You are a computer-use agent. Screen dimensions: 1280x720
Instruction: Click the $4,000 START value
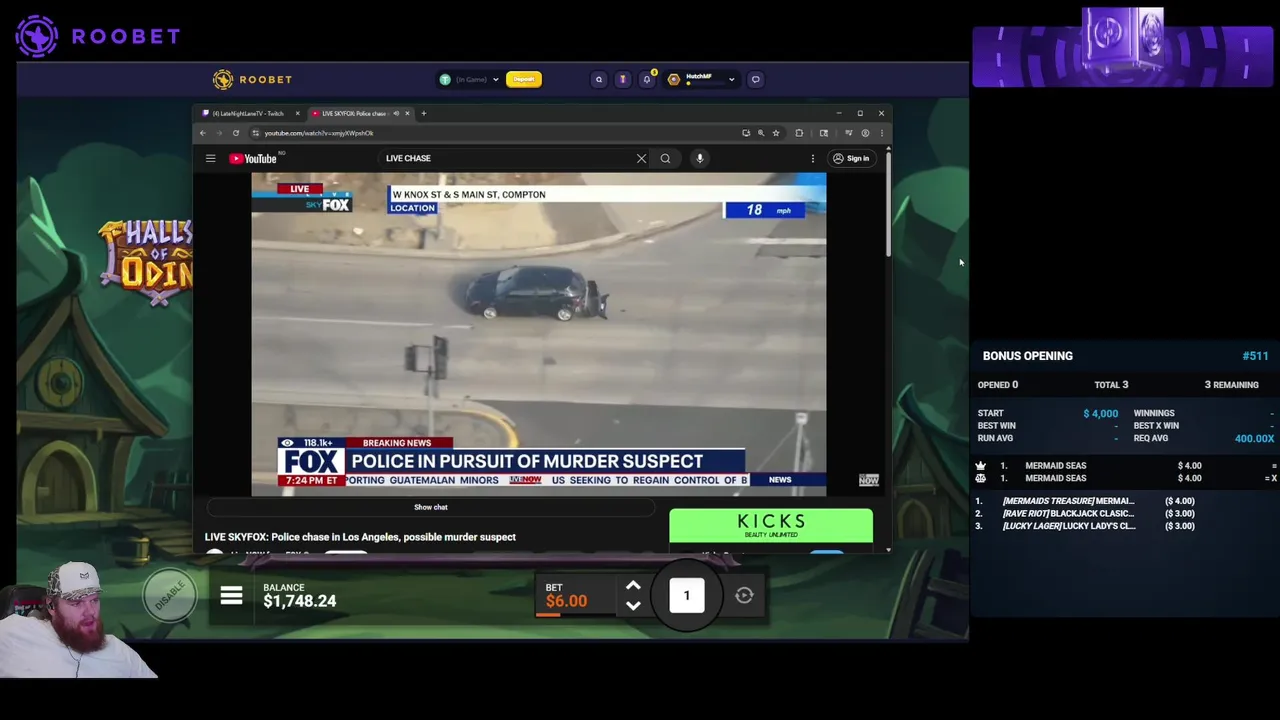tap(1100, 413)
